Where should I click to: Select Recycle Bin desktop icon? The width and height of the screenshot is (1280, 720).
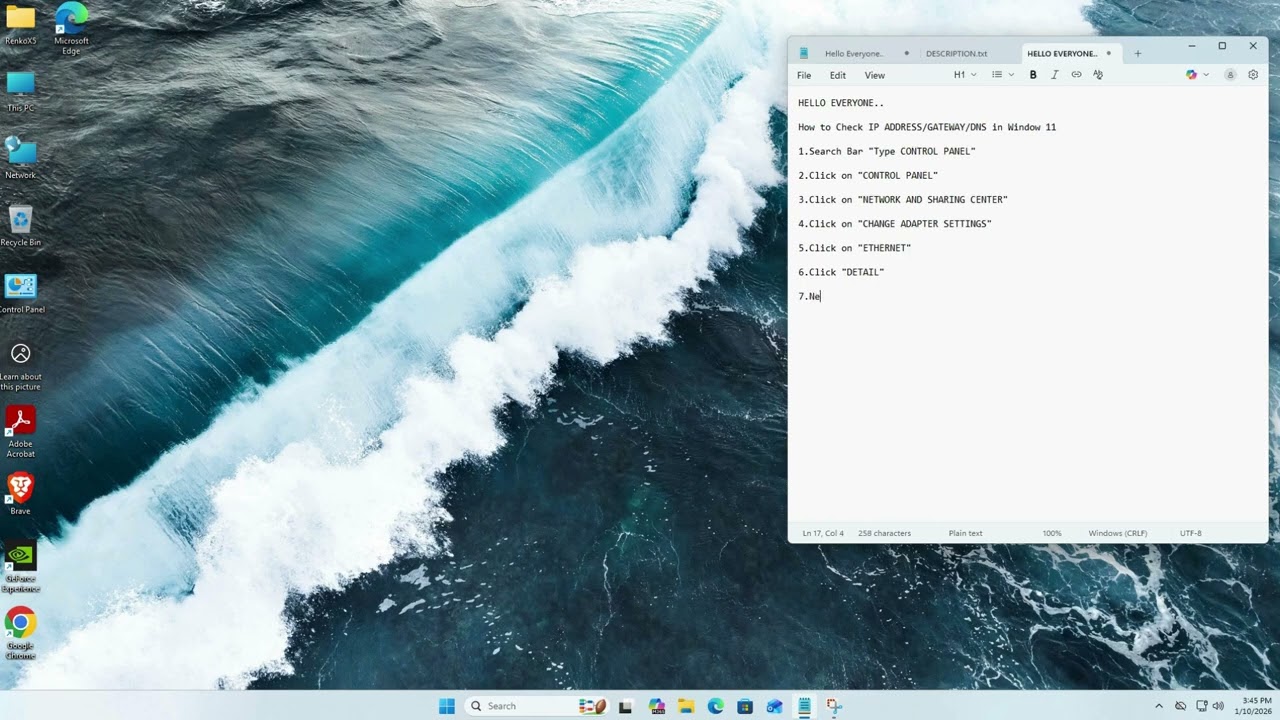point(20,226)
